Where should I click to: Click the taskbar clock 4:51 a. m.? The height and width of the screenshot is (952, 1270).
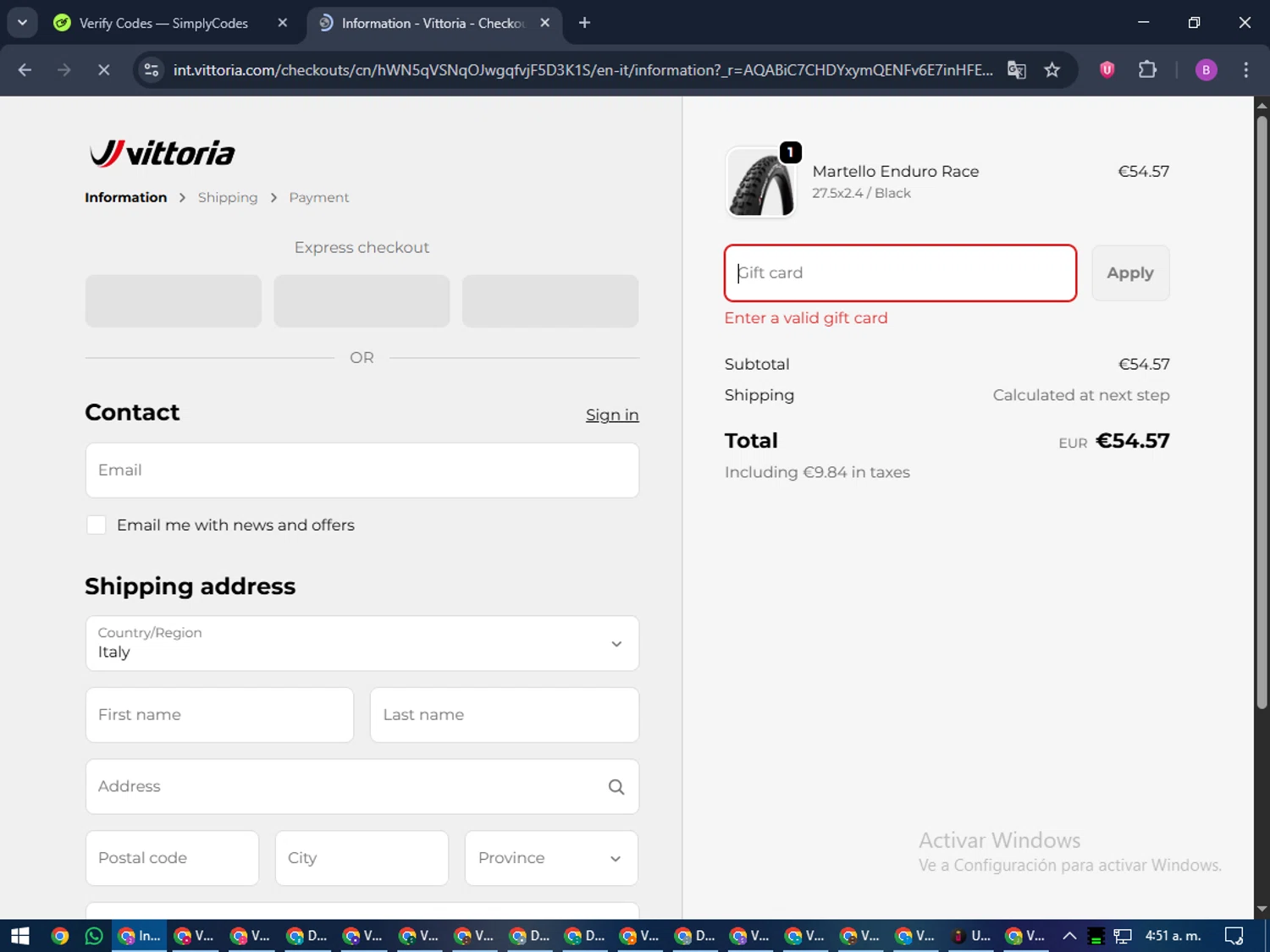1173,936
